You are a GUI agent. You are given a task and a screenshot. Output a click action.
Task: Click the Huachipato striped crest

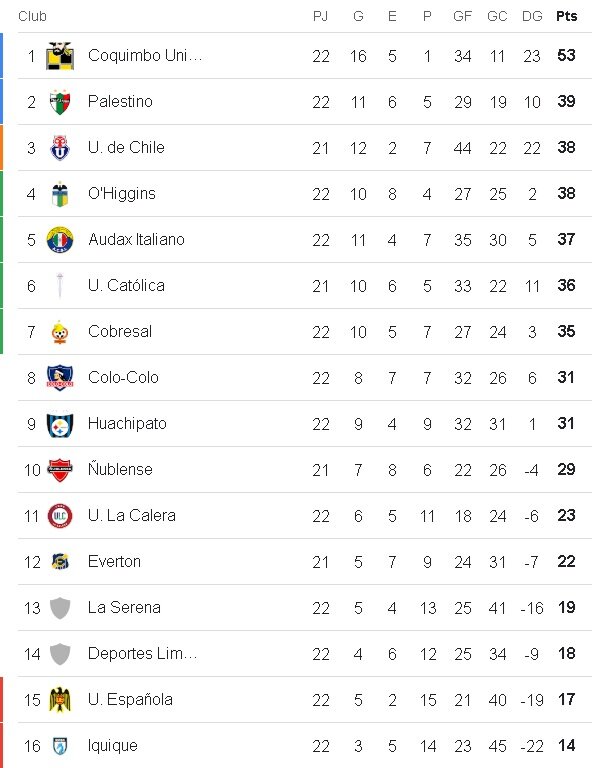[x=60, y=424]
